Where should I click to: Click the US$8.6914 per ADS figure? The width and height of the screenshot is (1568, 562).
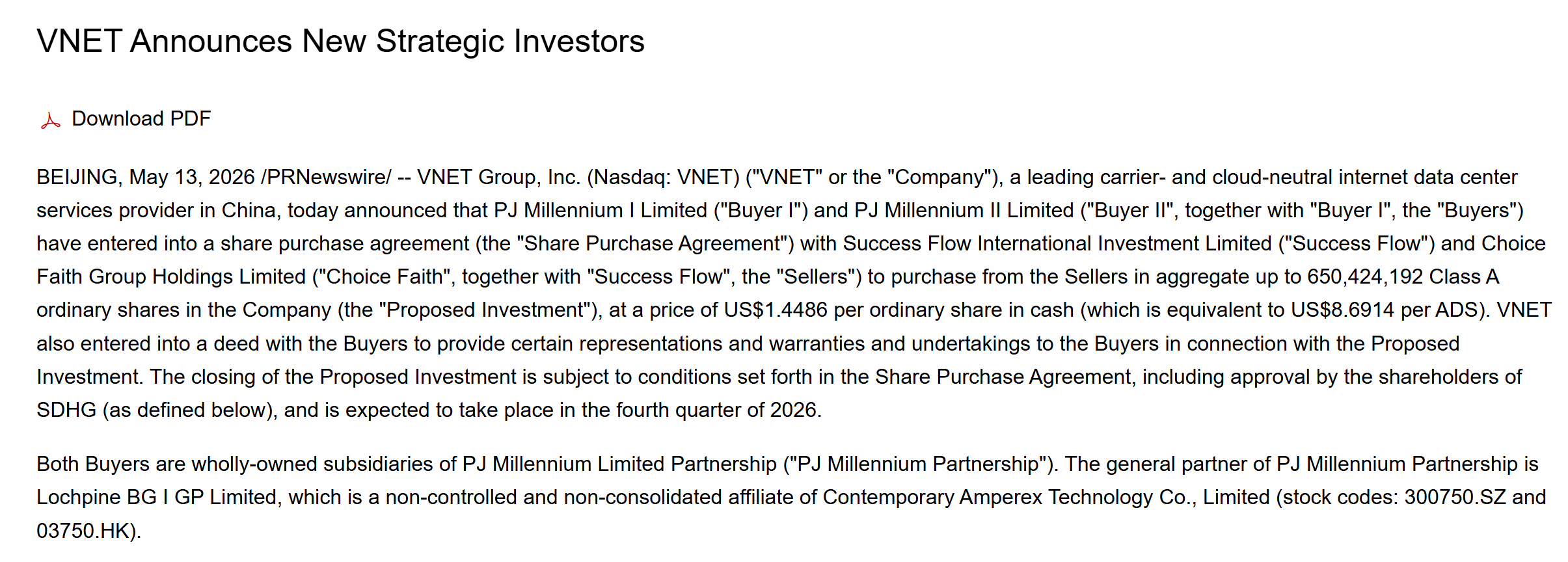point(1343,310)
